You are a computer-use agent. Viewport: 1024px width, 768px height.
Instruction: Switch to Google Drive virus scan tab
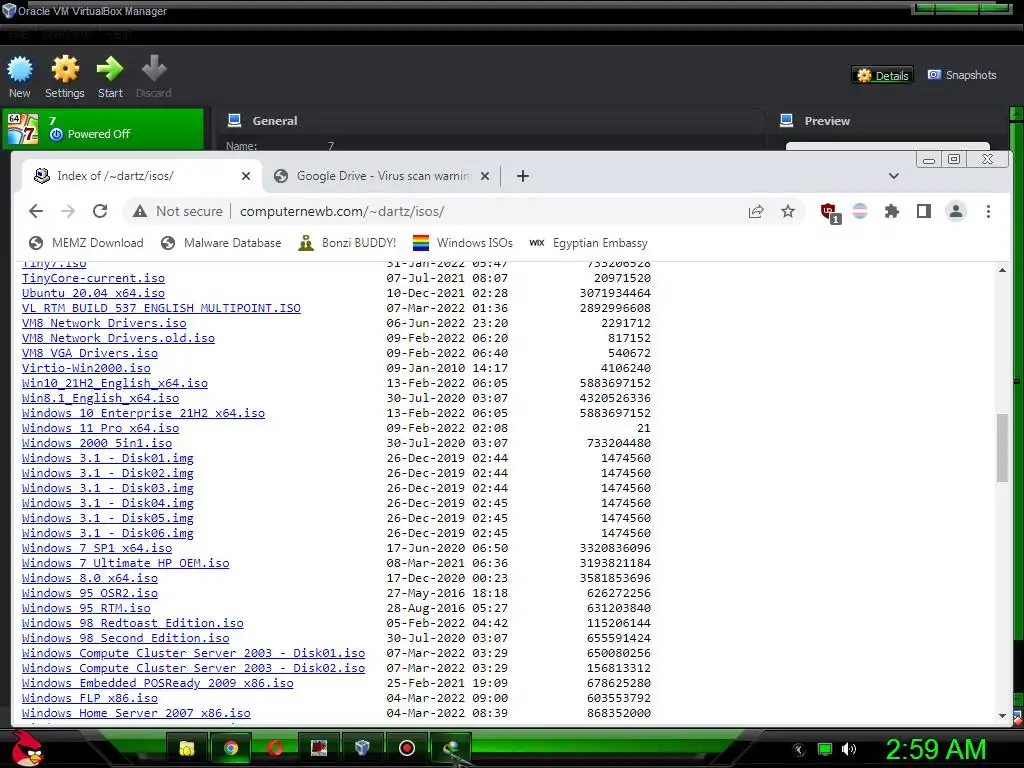tap(382, 176)
